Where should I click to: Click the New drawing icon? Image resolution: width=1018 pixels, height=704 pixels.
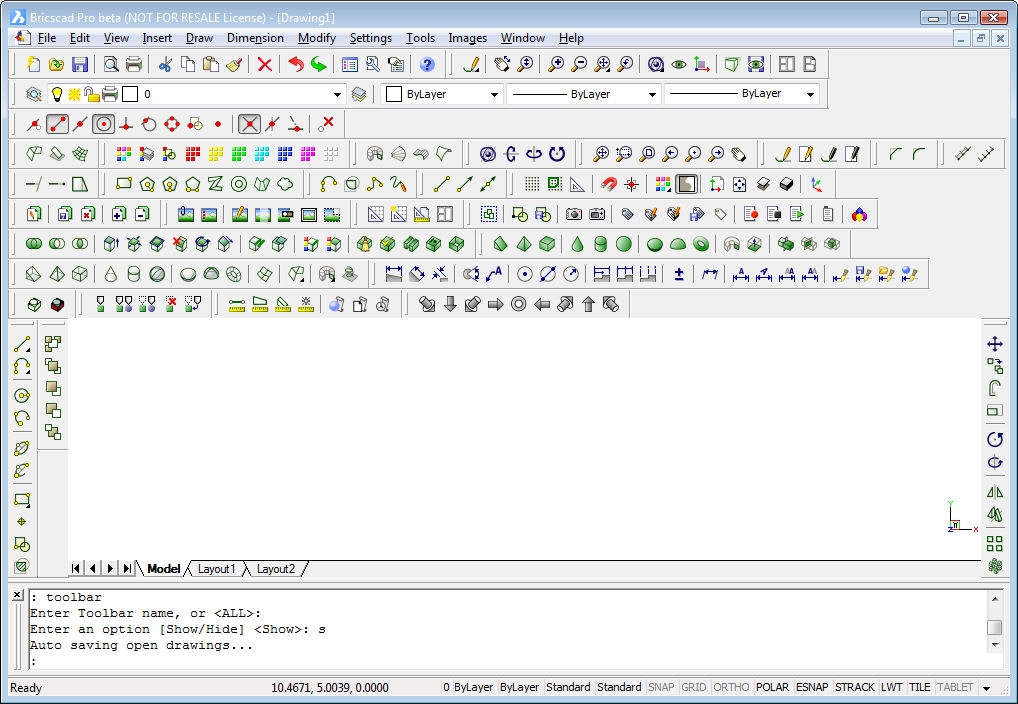(33, 64)
